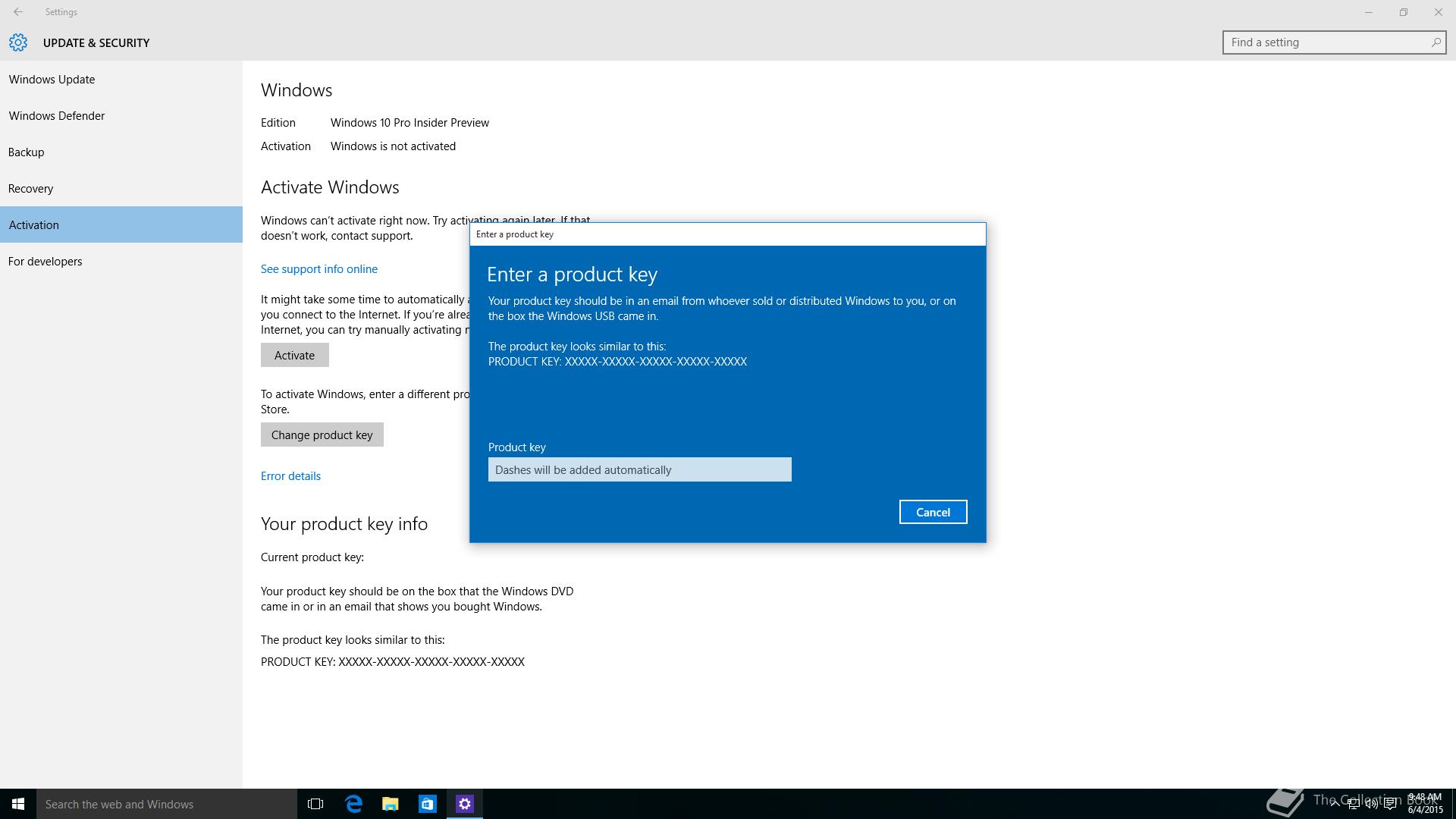This screenshot has height=819, width=1456.
Task: Launch Microsoft Edge from the taskbar
Action: 353,804
